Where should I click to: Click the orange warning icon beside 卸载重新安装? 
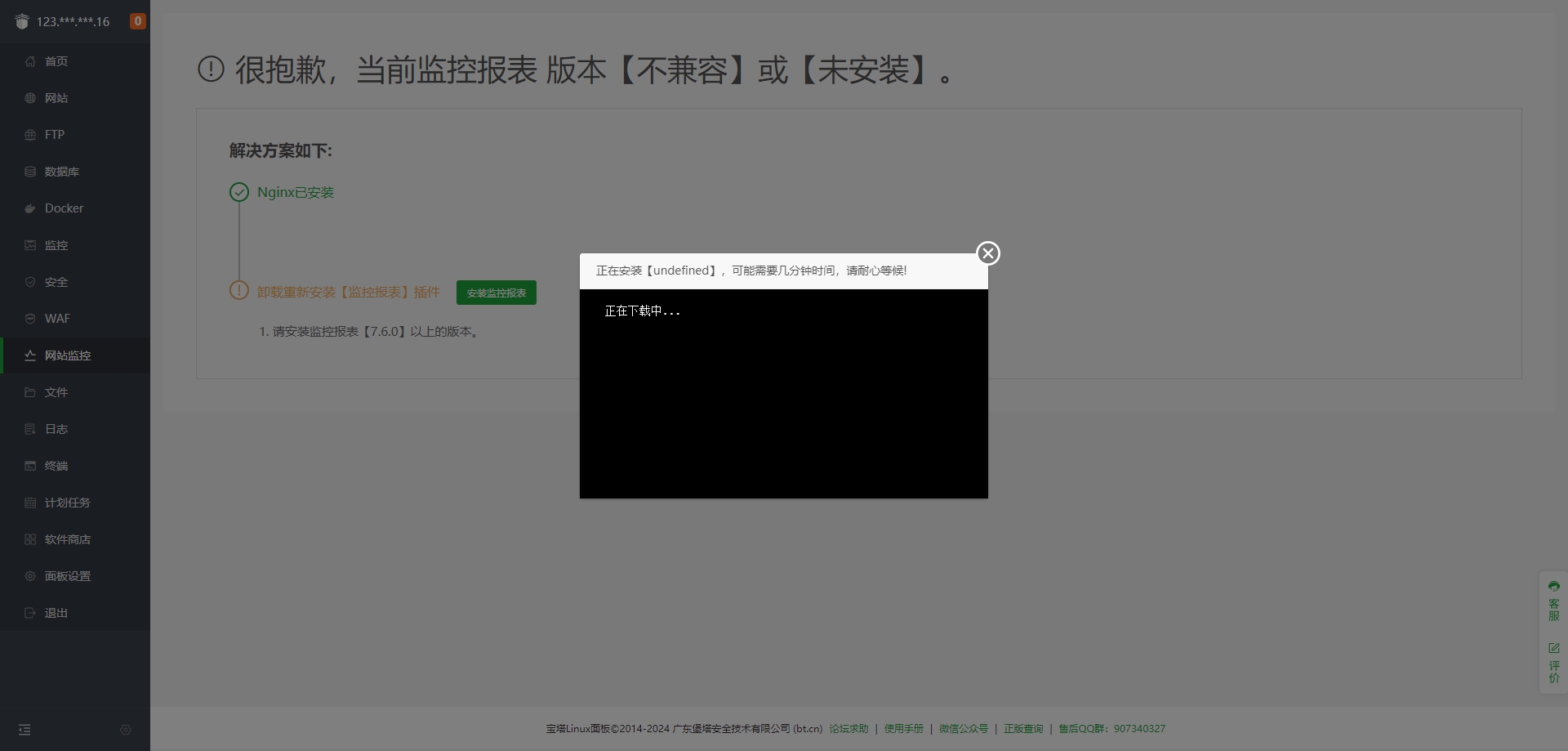[x=239, y=290]
